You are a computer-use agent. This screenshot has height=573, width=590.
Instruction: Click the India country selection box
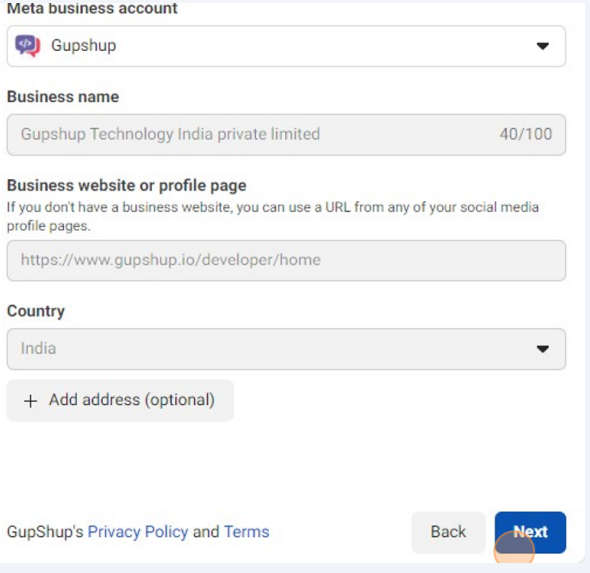pyautogui.click(x=286, y=349)
